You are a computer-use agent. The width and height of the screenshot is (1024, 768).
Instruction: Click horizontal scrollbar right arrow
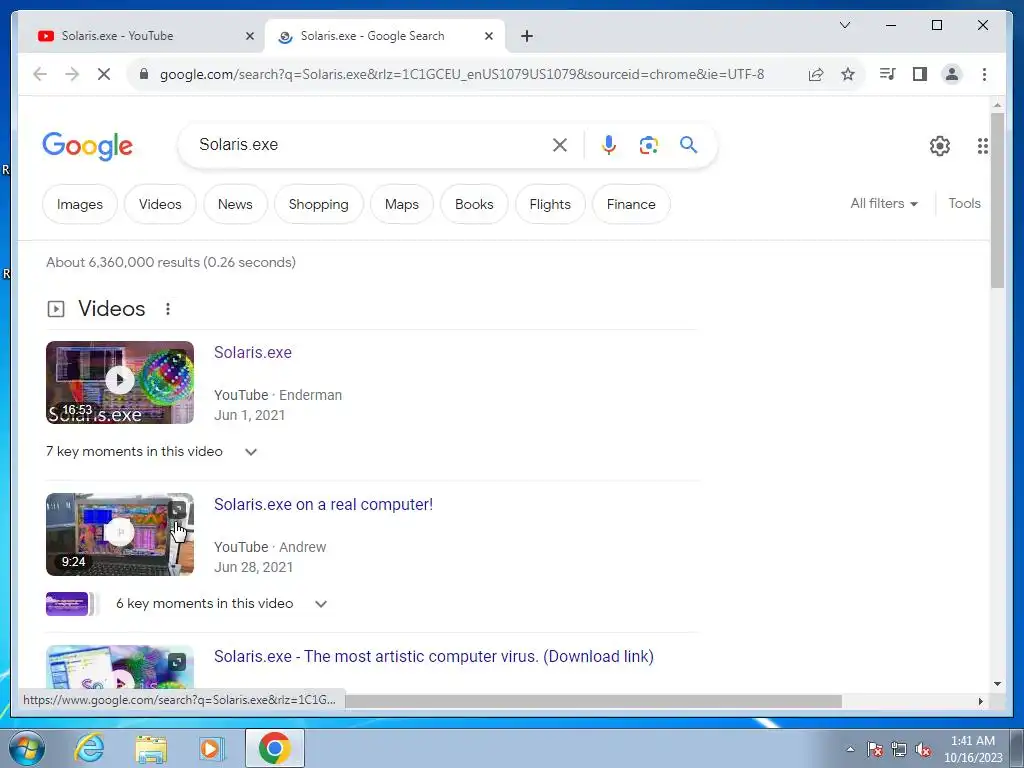coord(980,702)
